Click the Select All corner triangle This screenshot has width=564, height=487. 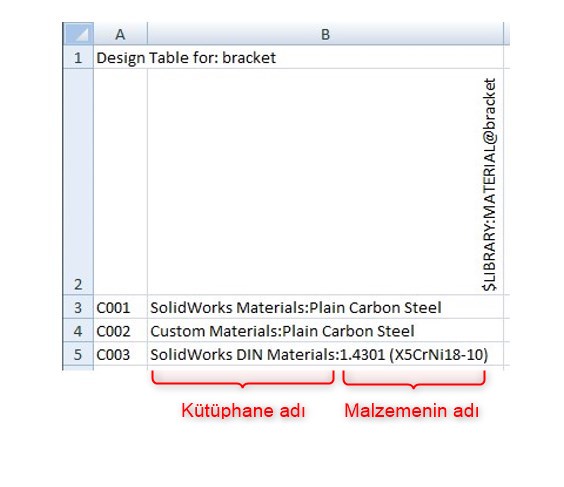(x=78, y=34)
